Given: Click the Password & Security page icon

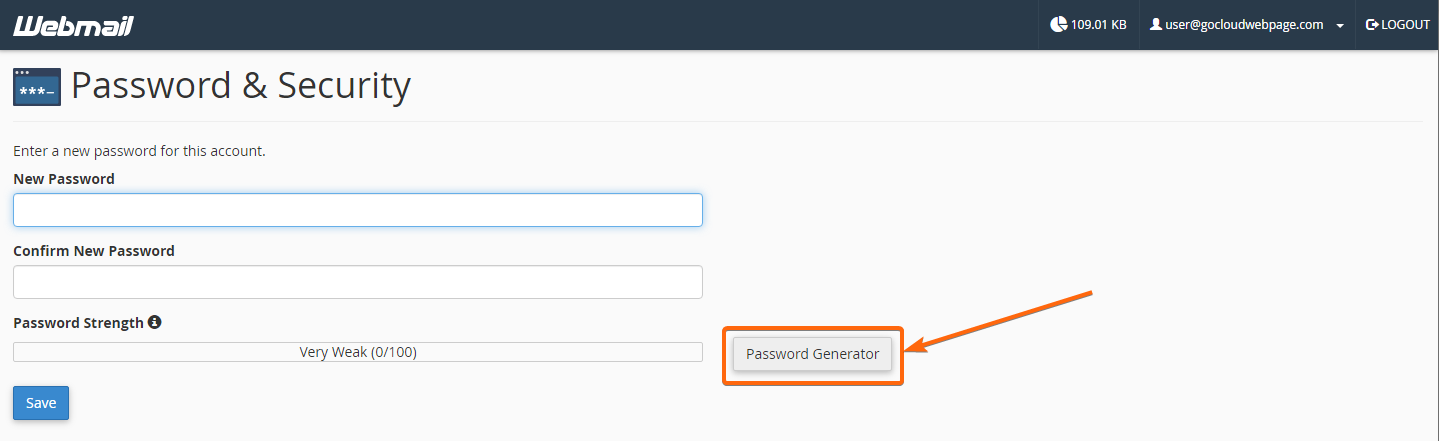Looking at the screenshot, I should coord(37,87).
